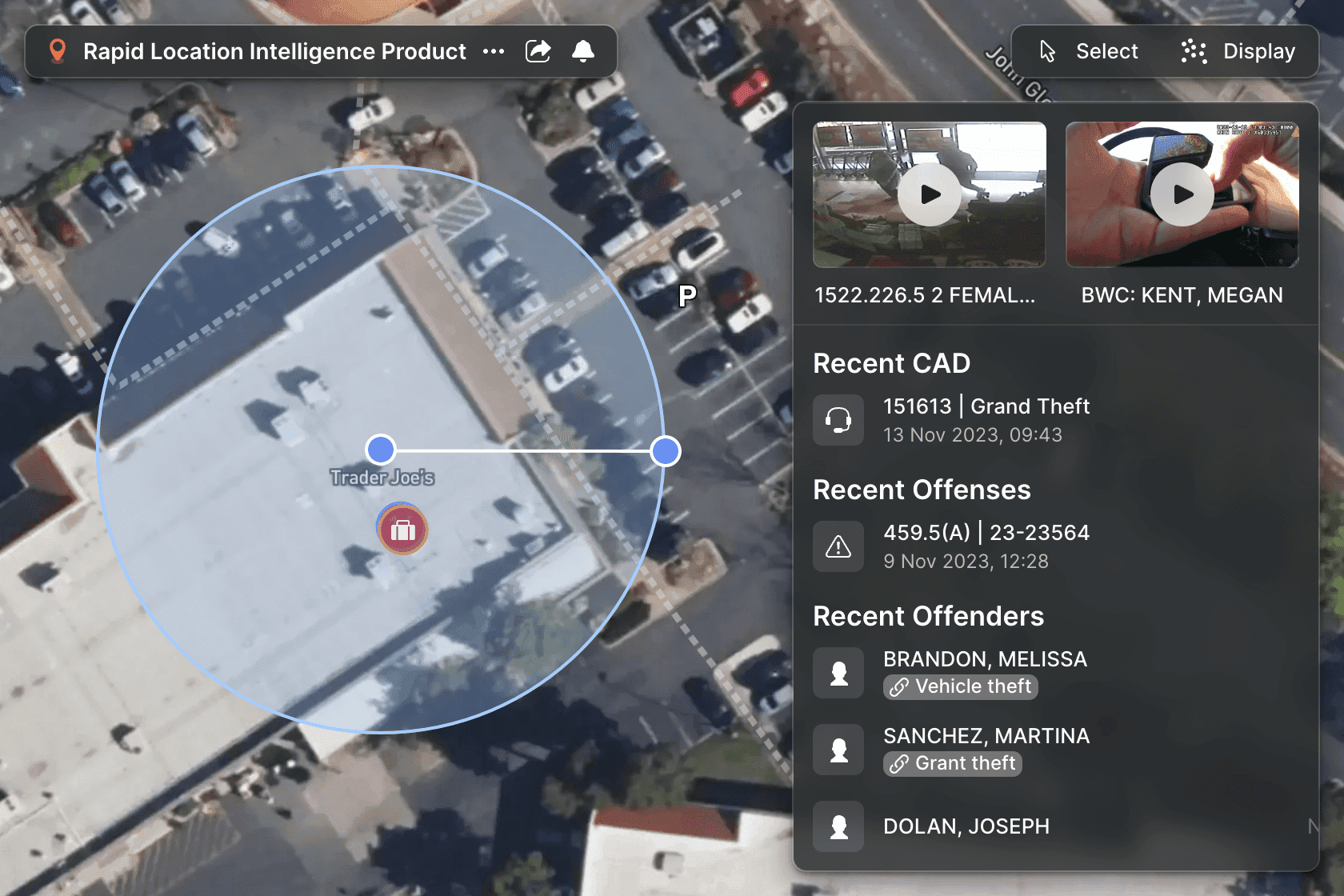Click the radius handle on circle edge
The height and width of the screenshot is (896, 1344).
[x=665, y=451]
